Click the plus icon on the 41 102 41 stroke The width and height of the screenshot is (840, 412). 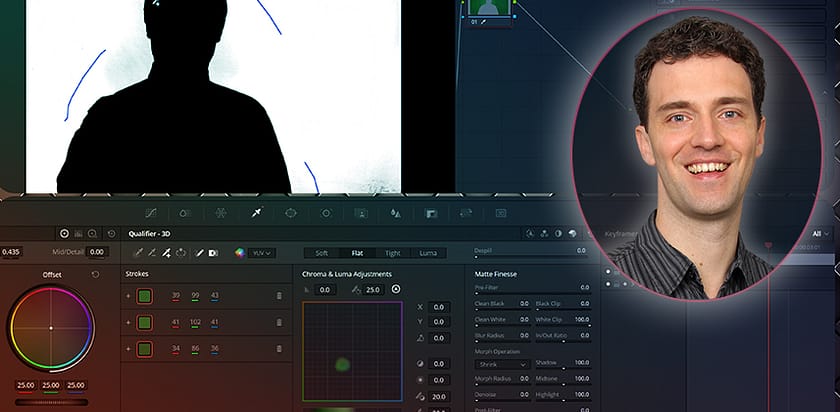point(128,323)
